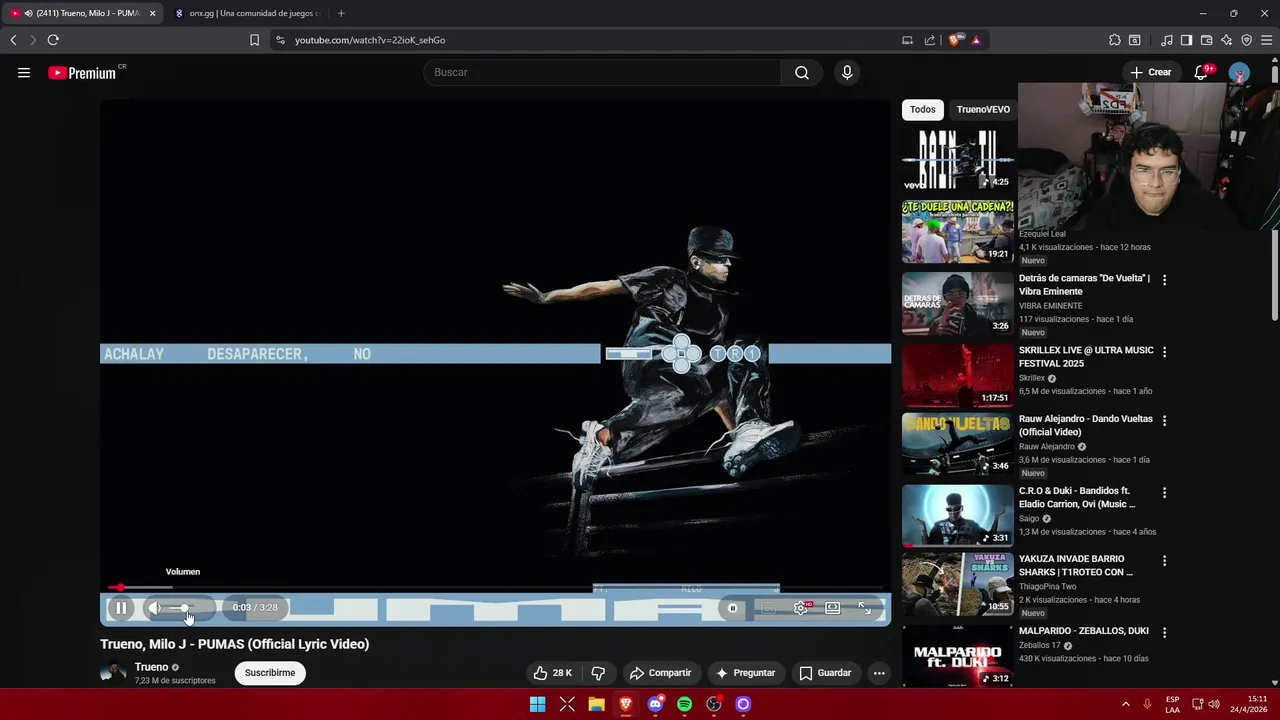Open more actions ellipsis below video

click(879, 673)
